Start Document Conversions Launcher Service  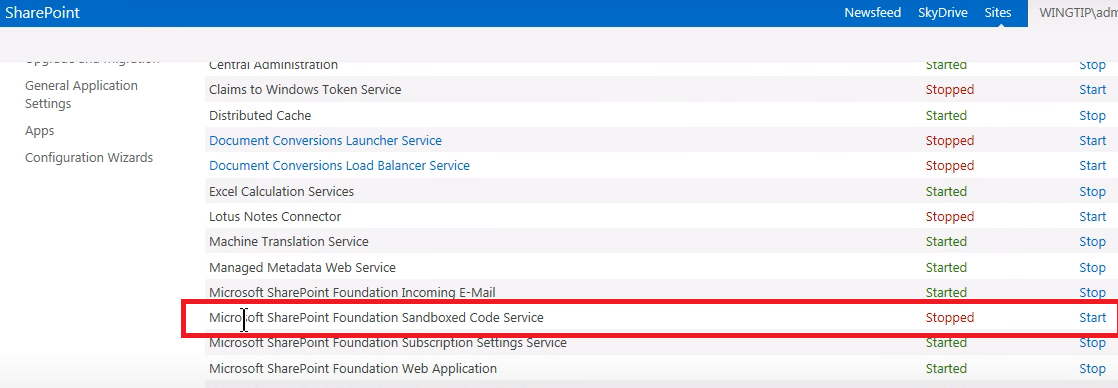(1092, 141)
